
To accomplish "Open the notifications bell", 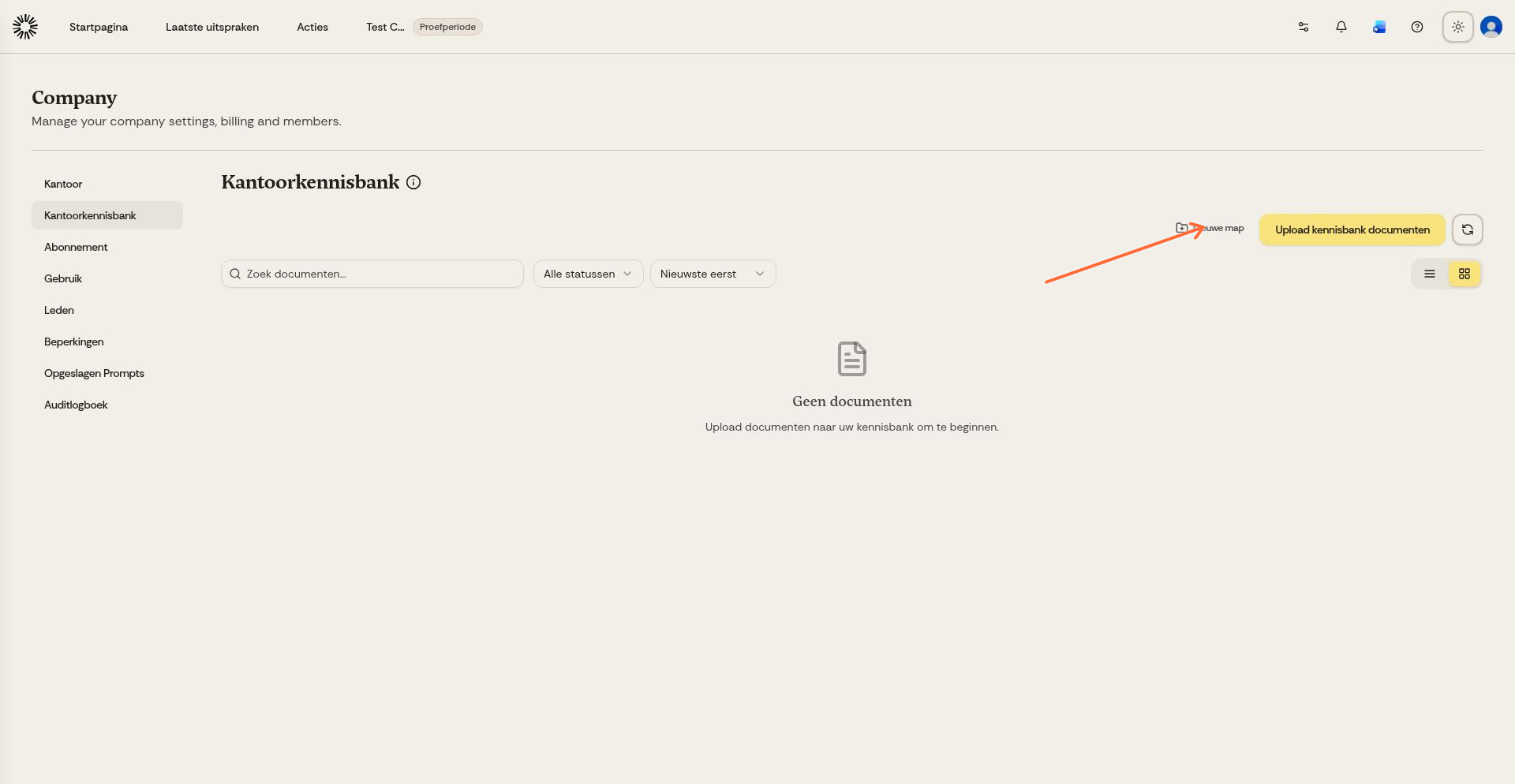I will coord(1341,27).
